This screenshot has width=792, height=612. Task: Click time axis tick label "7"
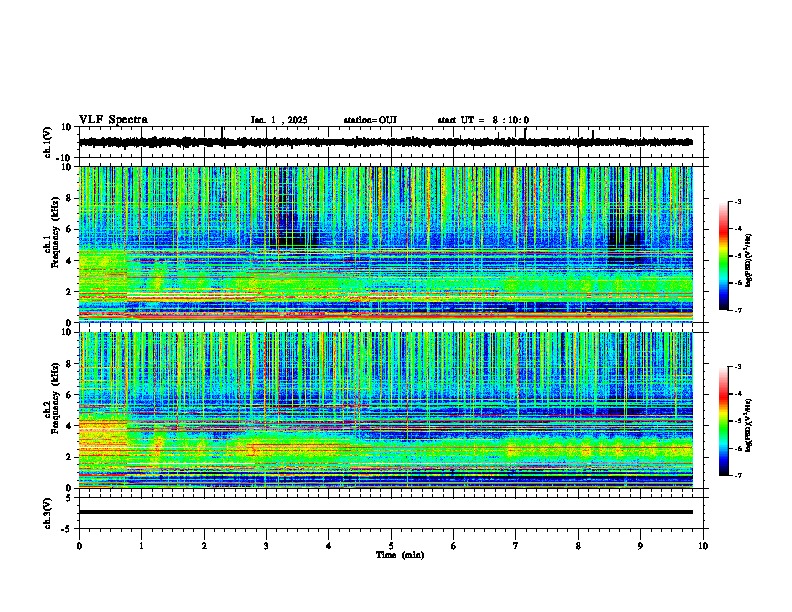click(x=516, y=546)
